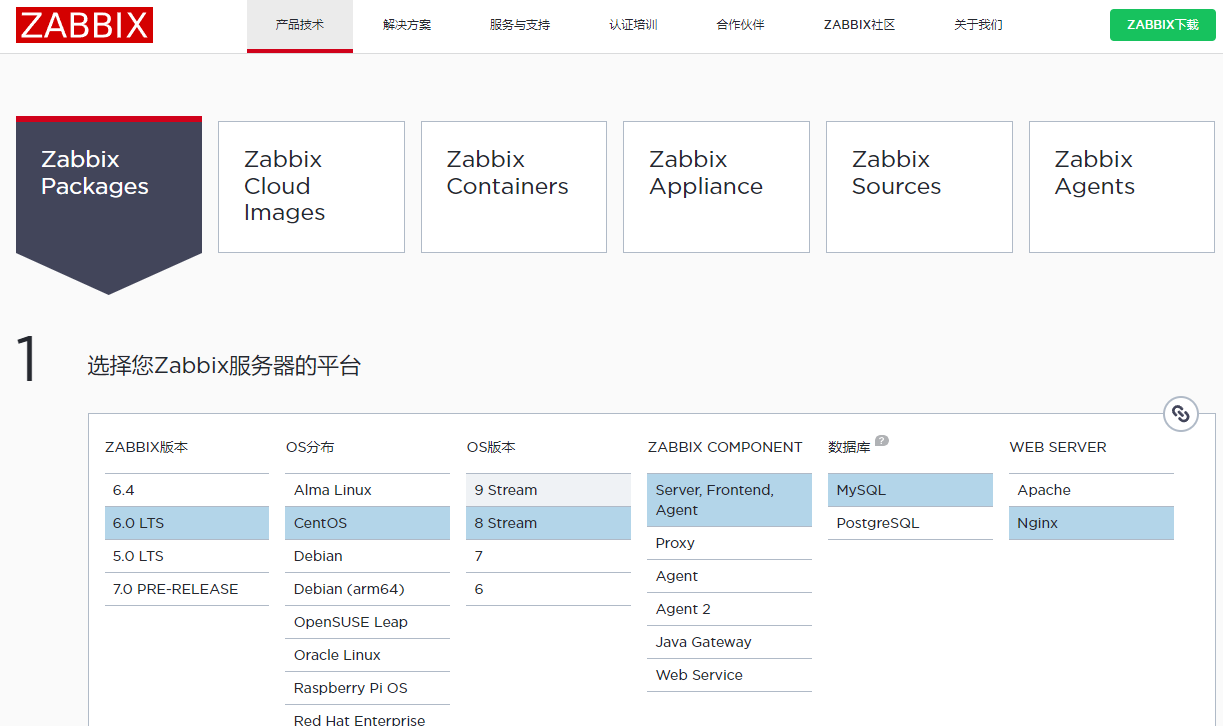Select OS version 9 Stream

click(549, 490)
